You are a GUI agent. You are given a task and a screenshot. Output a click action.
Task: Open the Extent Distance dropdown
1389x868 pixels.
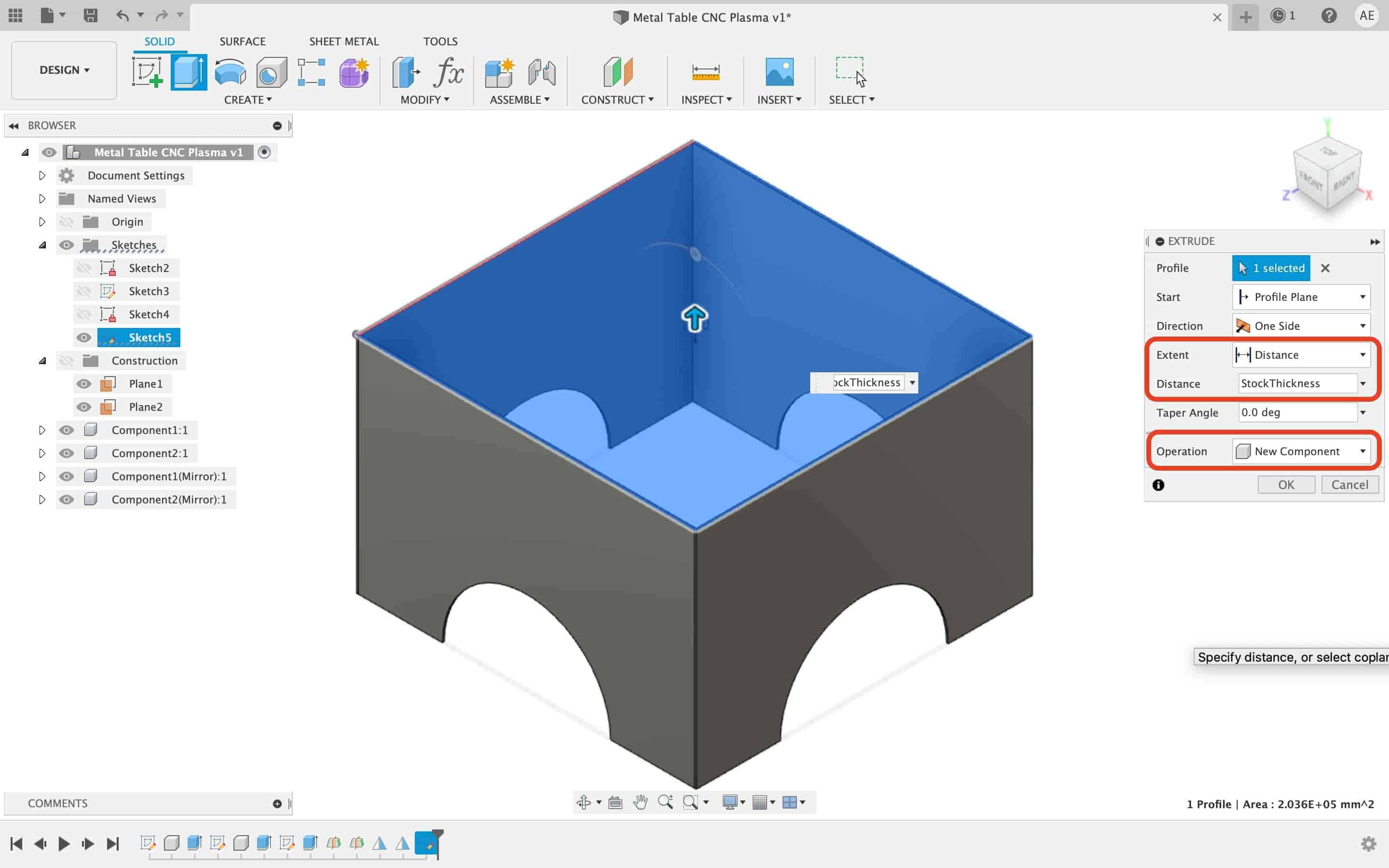pos(1301,355)
